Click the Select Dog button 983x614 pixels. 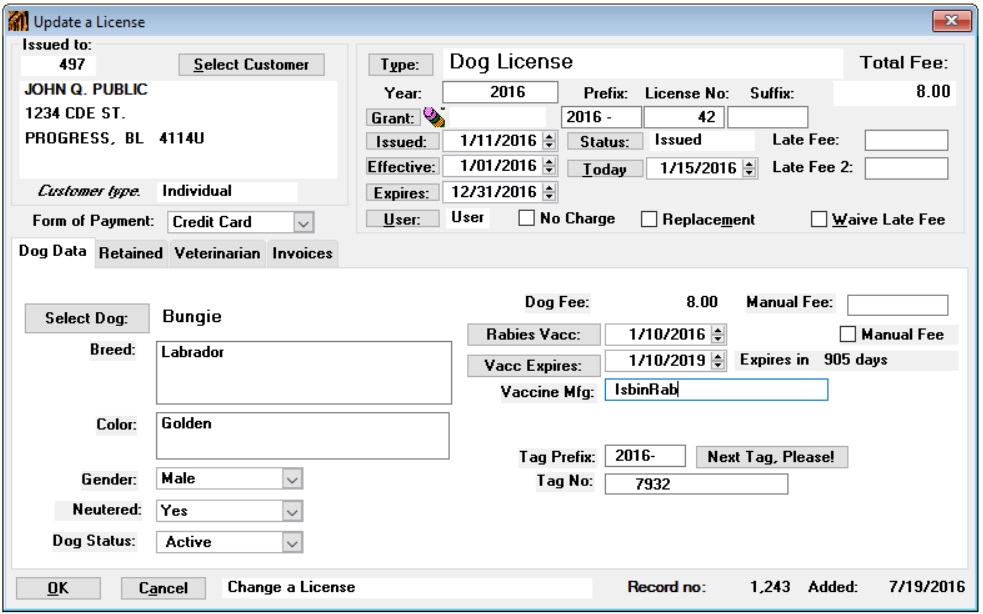point(87,318)
